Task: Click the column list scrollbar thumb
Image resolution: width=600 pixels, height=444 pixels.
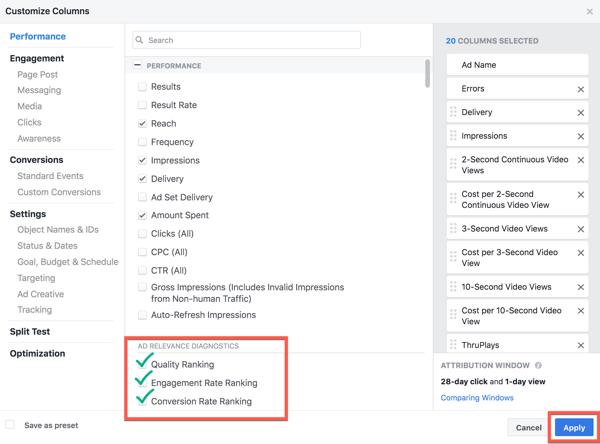Action: pos(427,73)
